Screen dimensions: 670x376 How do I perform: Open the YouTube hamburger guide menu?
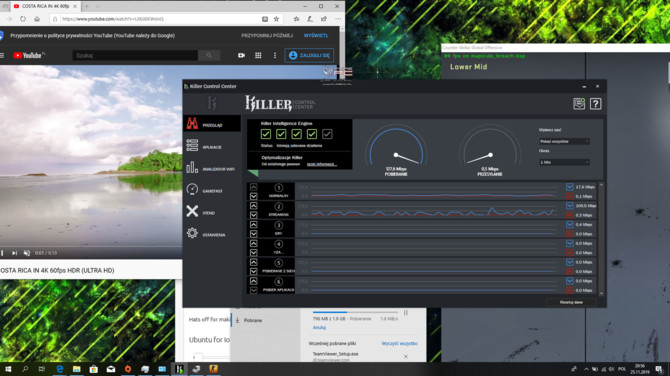coord(2,55)
